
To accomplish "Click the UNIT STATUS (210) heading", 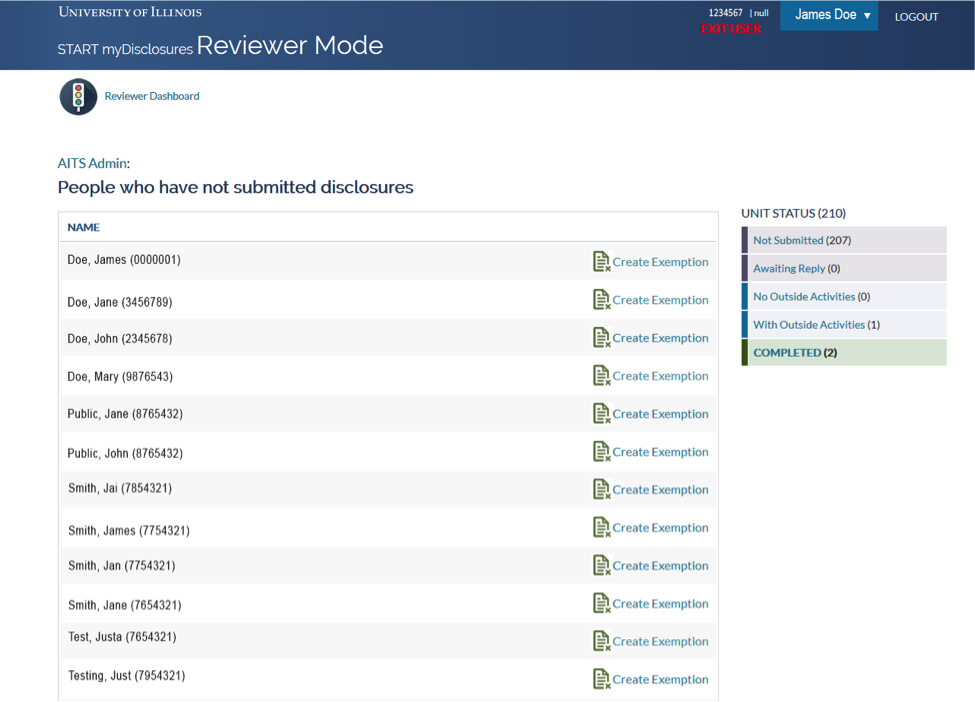I will (793, 213).
